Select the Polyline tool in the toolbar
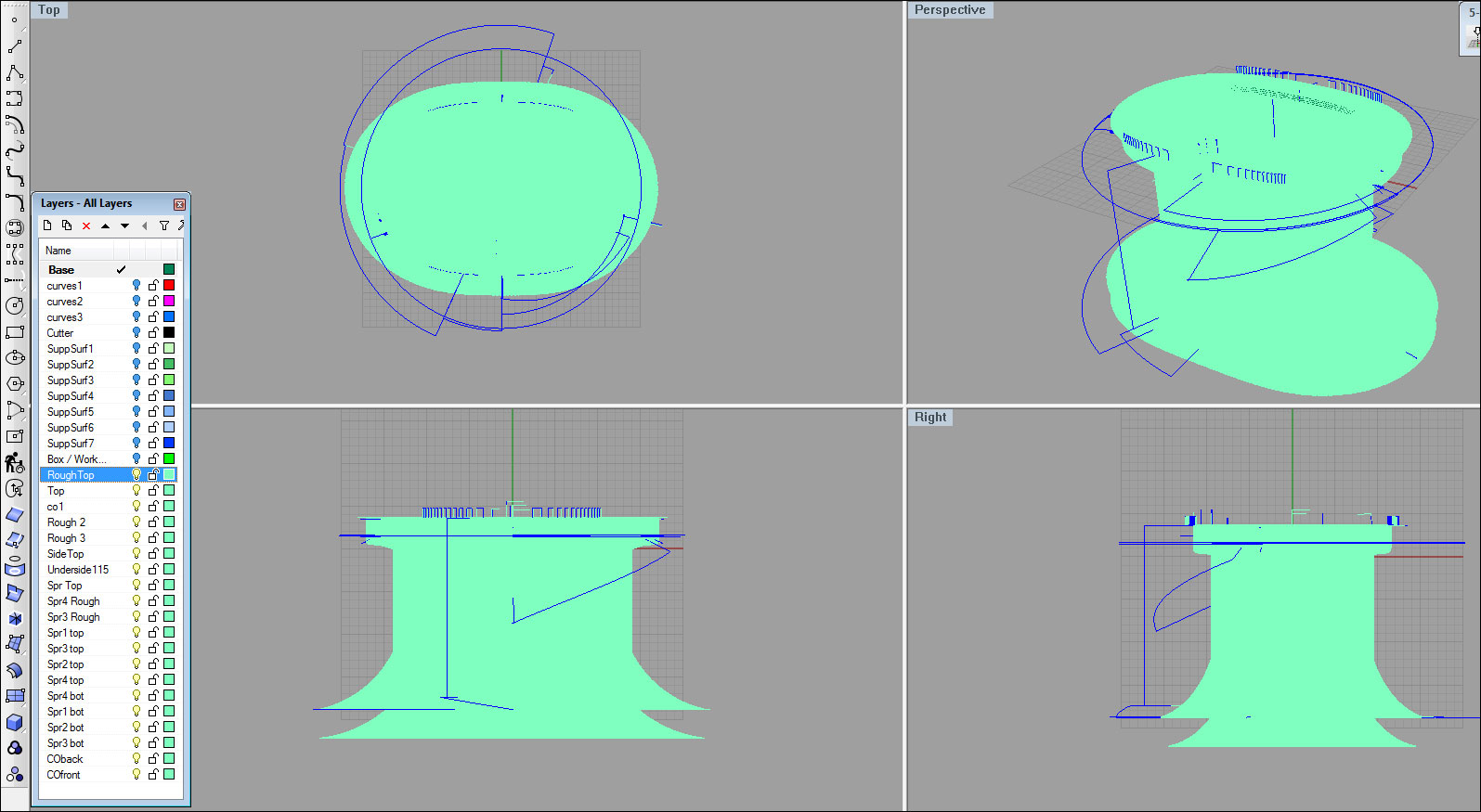 click(x=15, y=71)
